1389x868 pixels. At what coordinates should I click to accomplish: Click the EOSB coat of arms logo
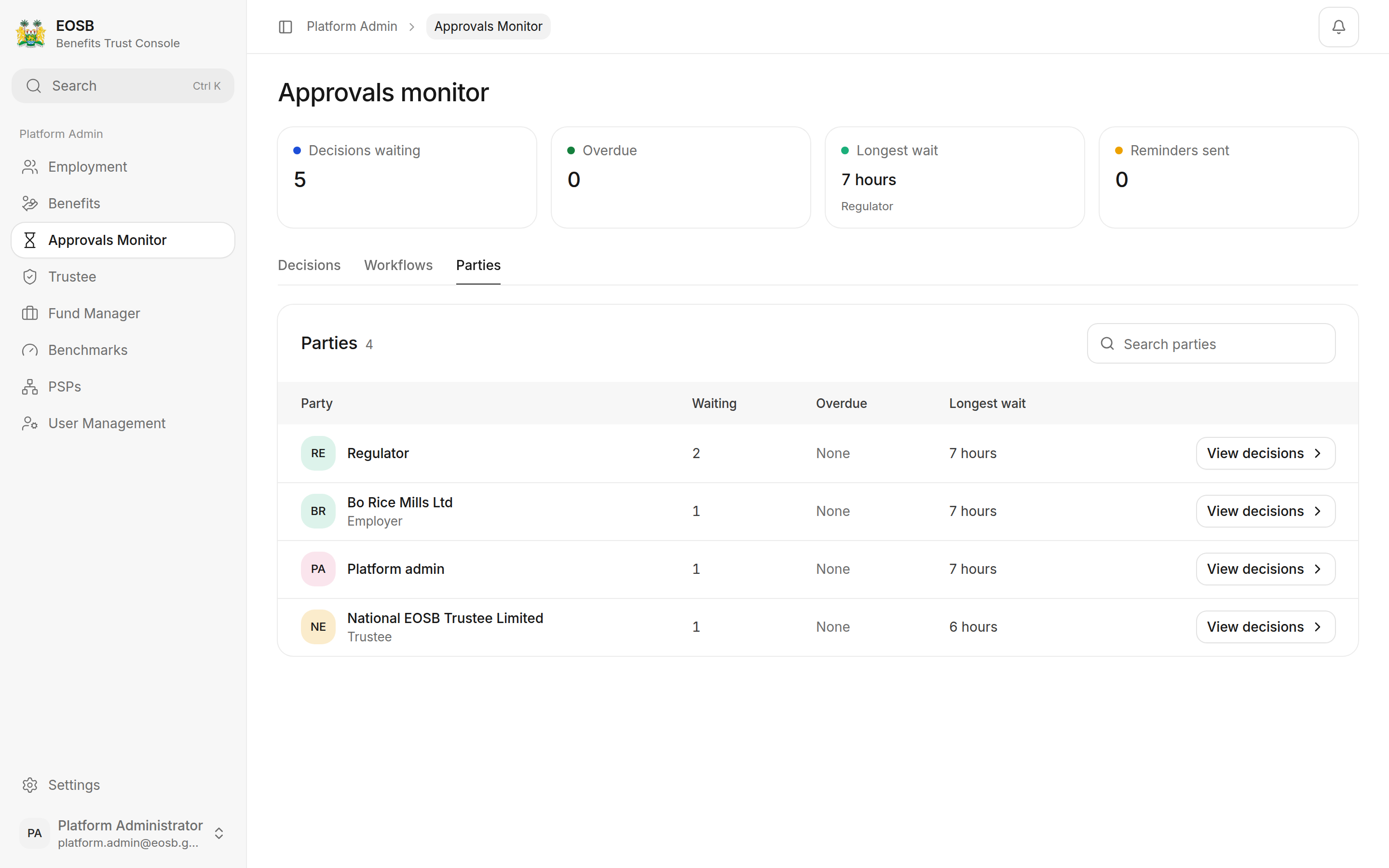(x=31, y=34)
